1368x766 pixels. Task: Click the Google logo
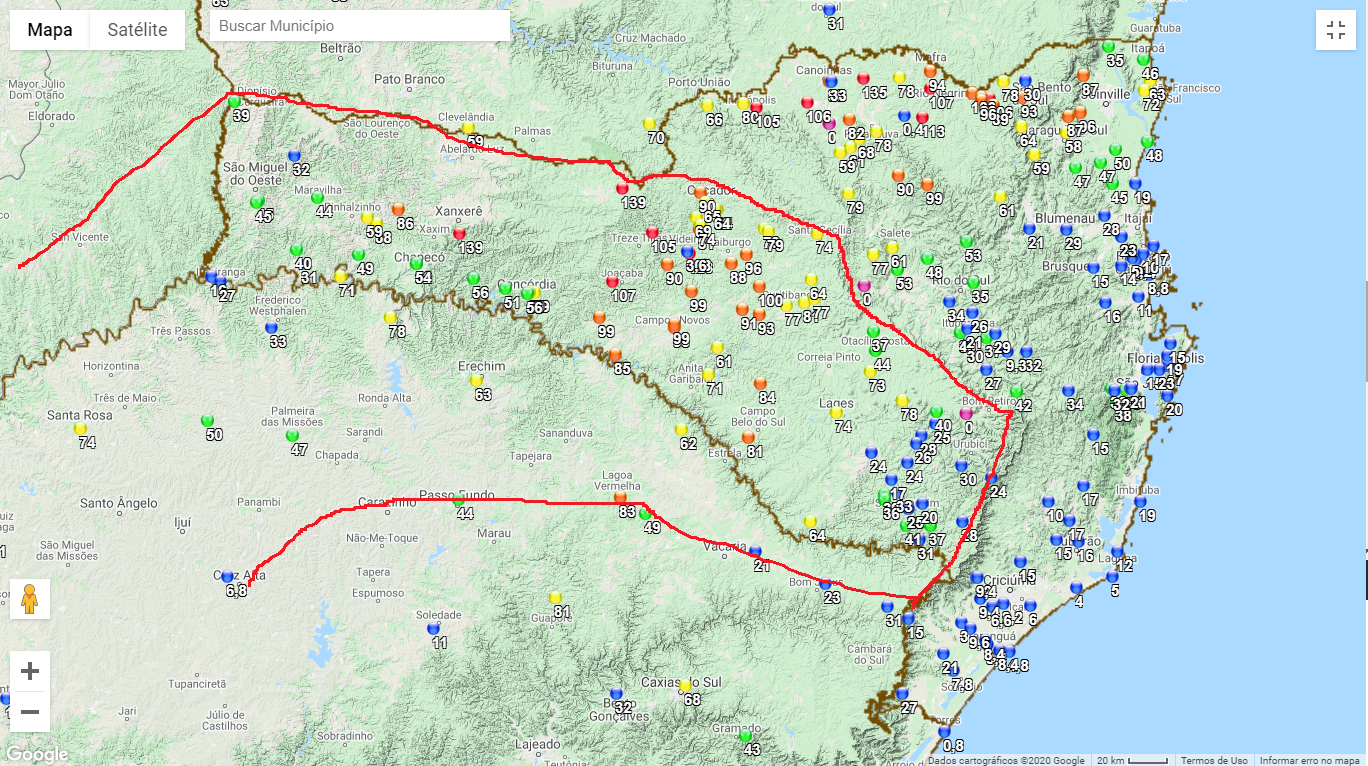(x=36, y=755)
